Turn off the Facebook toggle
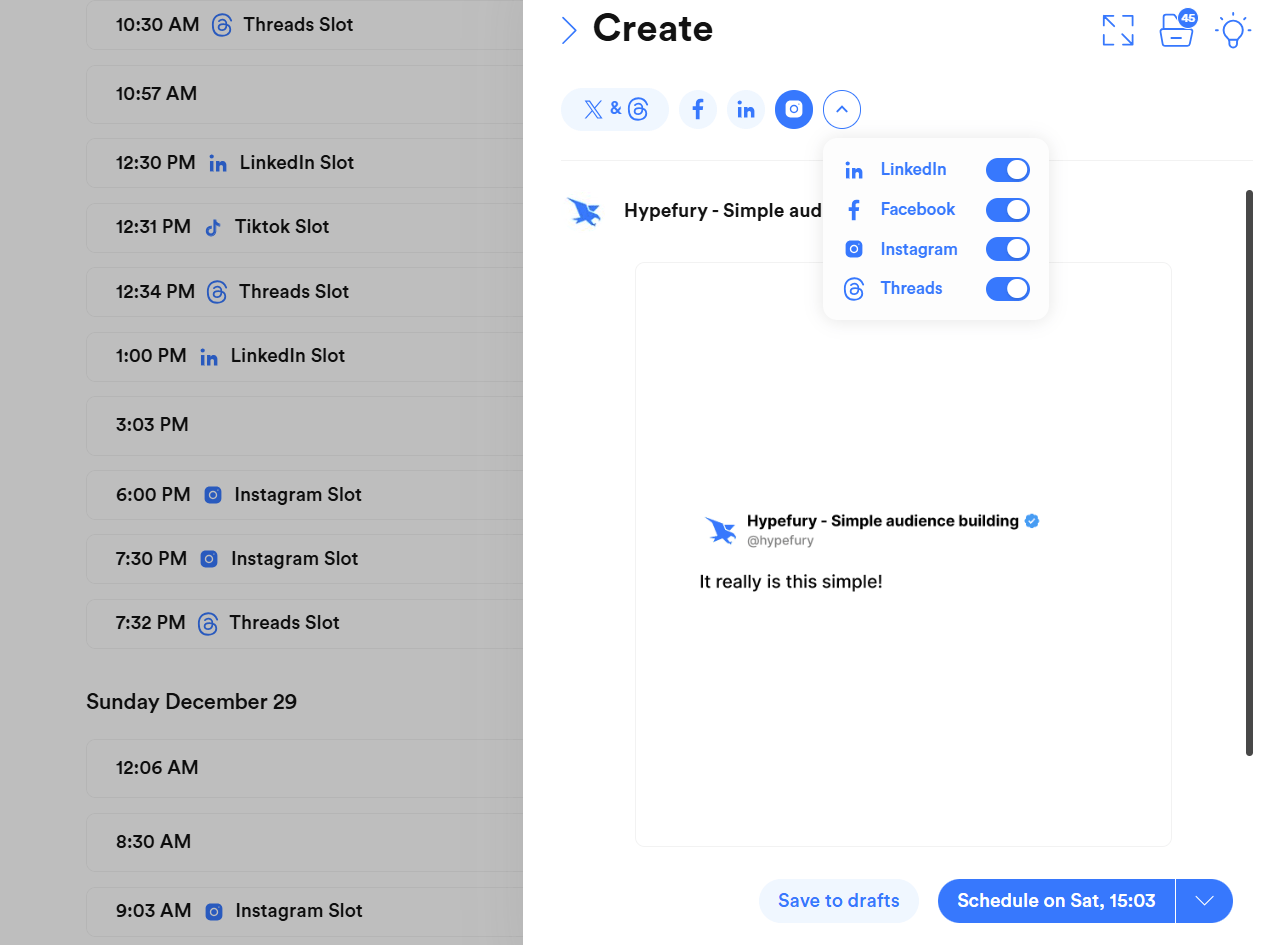 coord(1007,209)
